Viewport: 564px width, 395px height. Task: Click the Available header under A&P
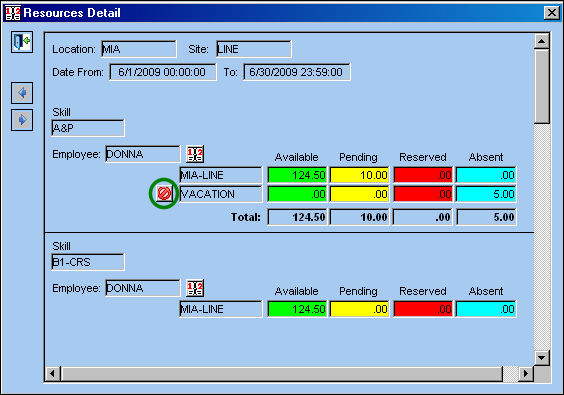[296, 157]
